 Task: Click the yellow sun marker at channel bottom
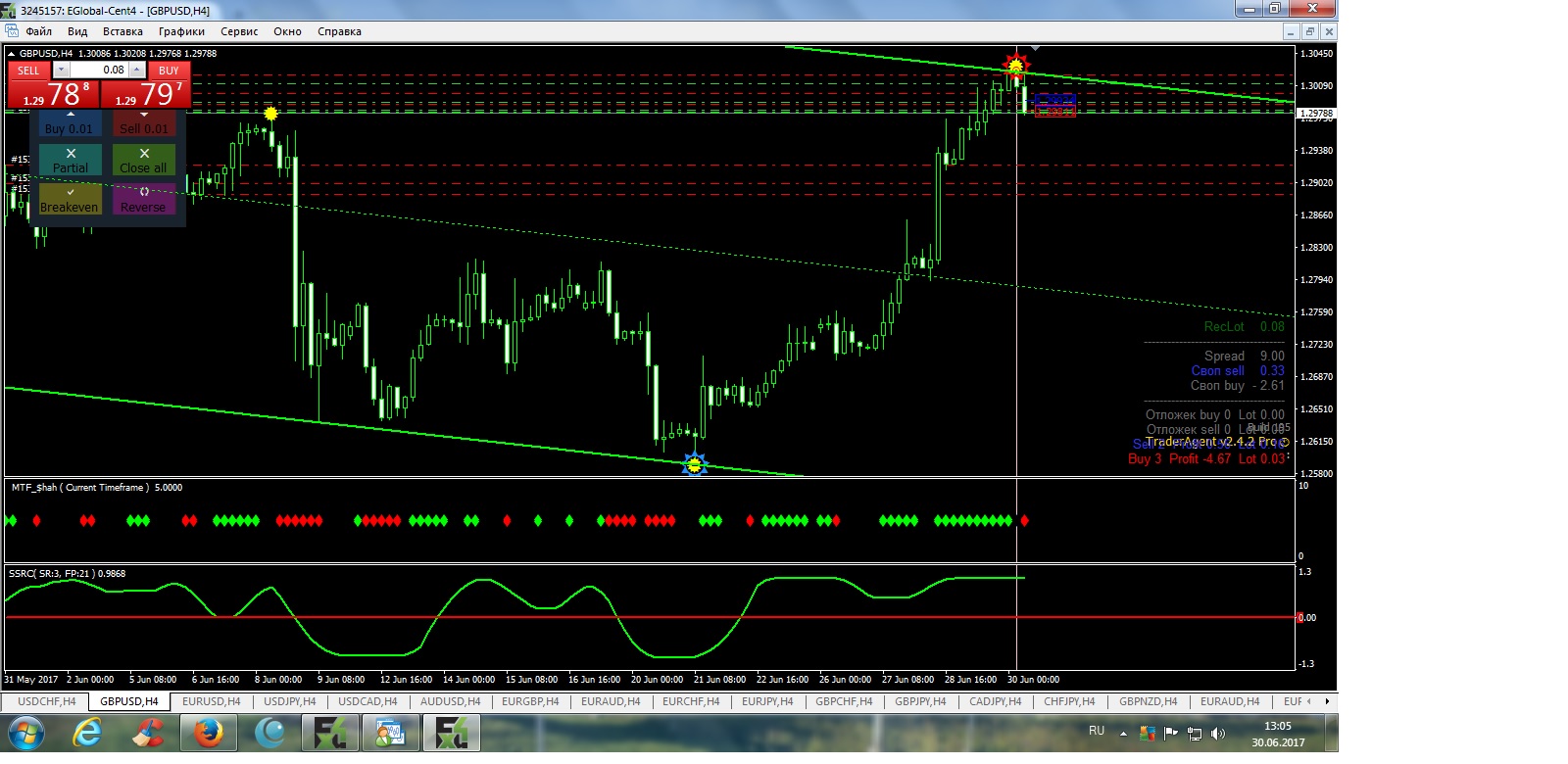695,464
